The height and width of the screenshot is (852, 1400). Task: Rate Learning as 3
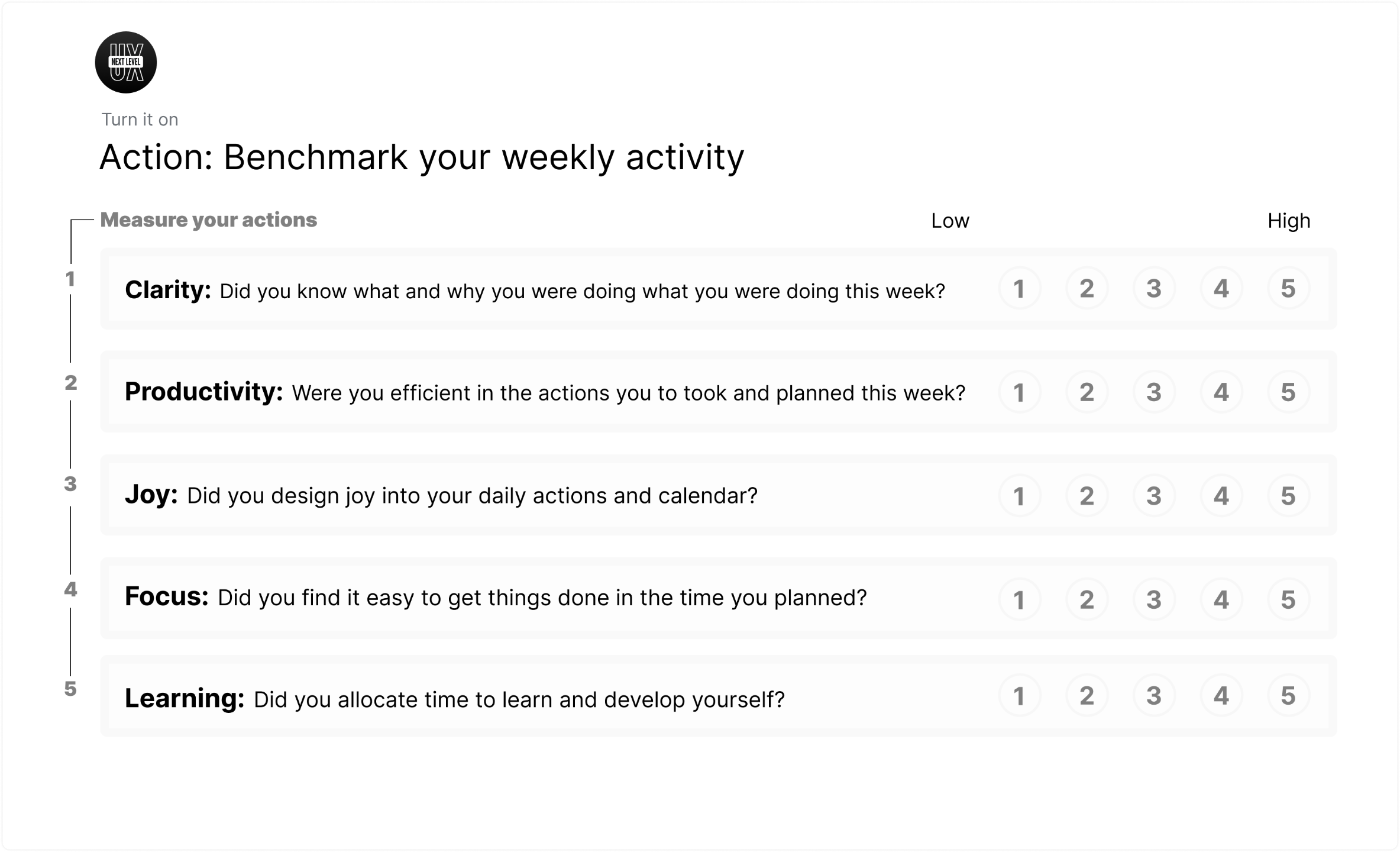[1154, 695]
